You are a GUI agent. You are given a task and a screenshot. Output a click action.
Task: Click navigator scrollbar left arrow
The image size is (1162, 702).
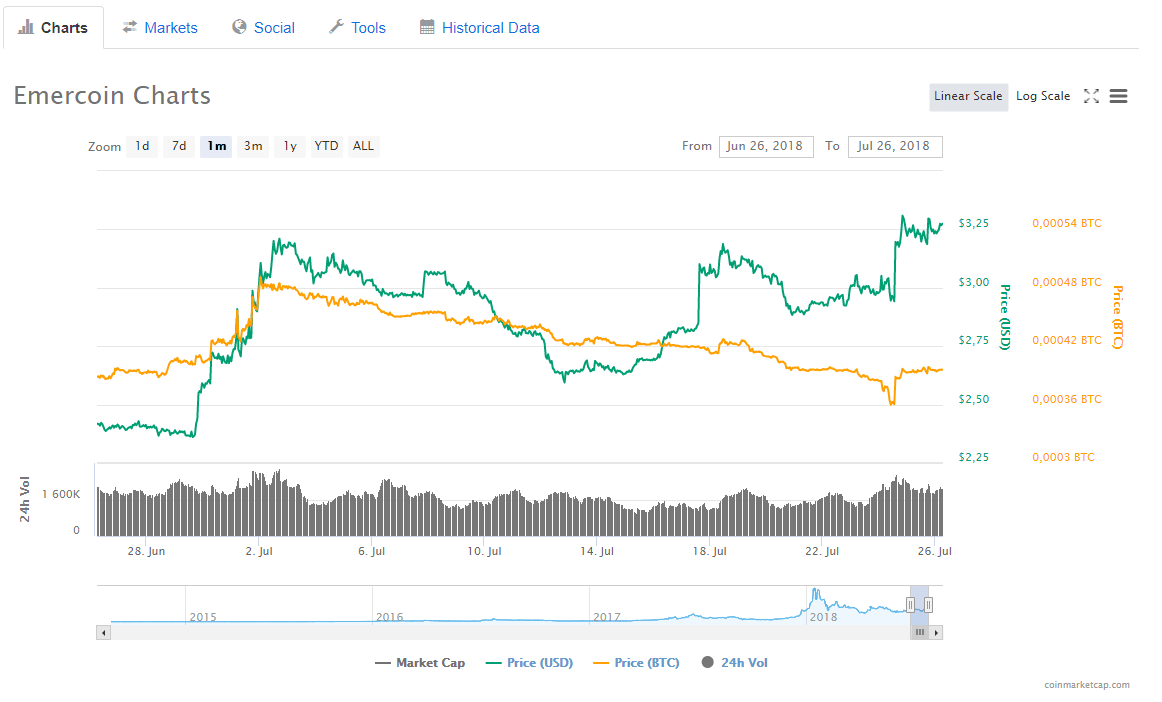pyautogui.click(x=103, y=632)
